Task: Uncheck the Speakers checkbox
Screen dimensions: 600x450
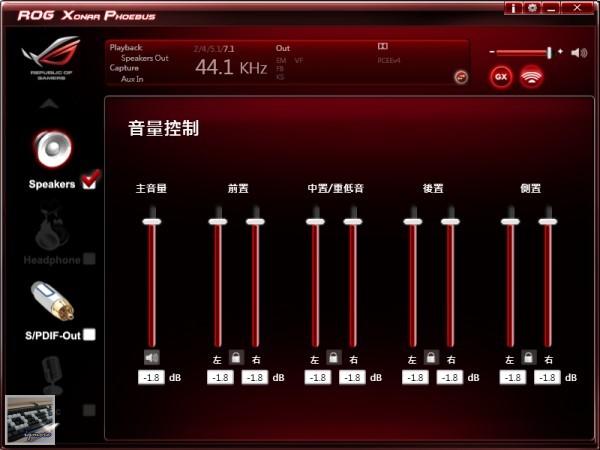Action: 90,181
